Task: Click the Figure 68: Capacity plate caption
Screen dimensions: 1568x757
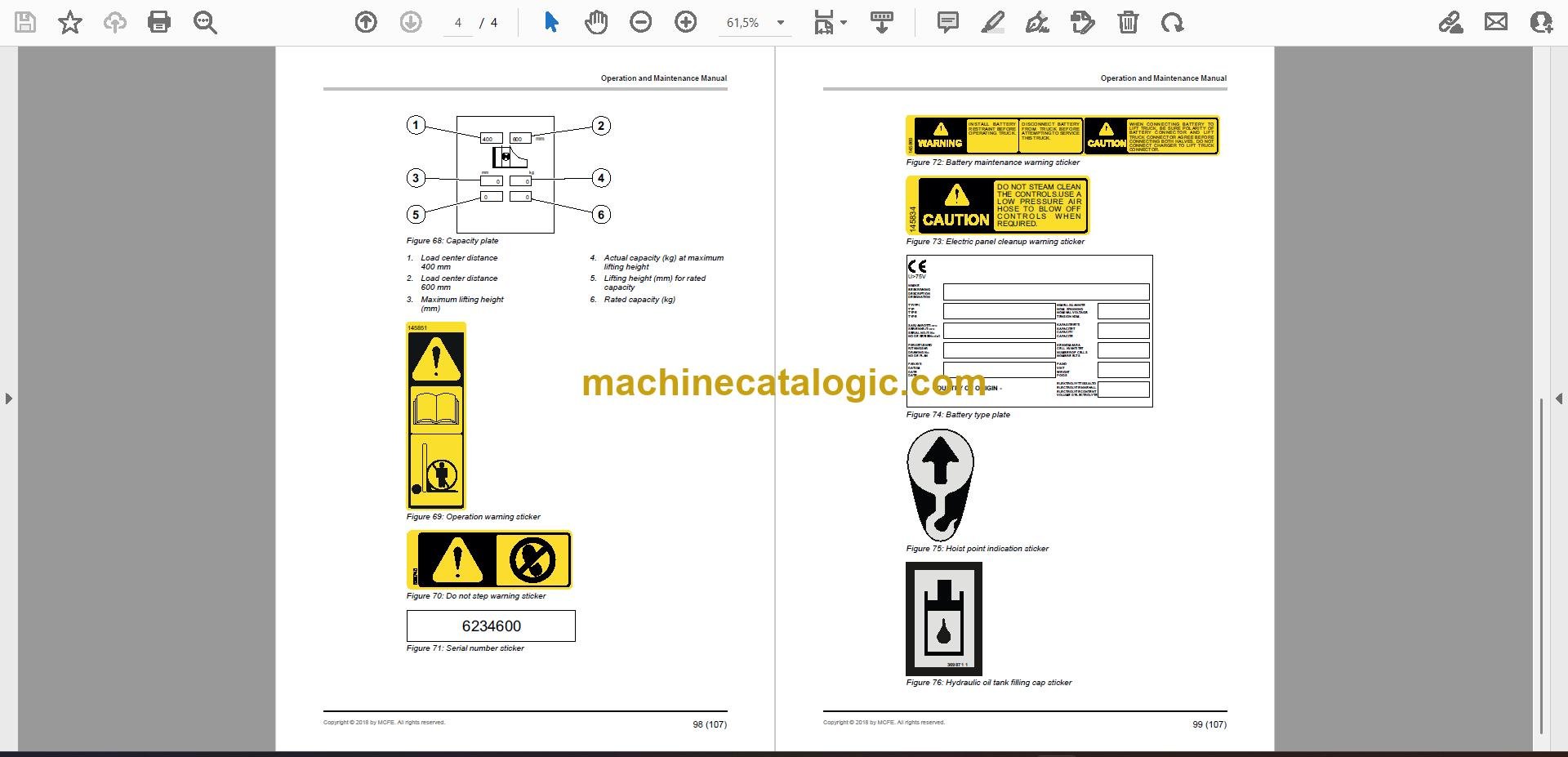Action: (452, 241)
